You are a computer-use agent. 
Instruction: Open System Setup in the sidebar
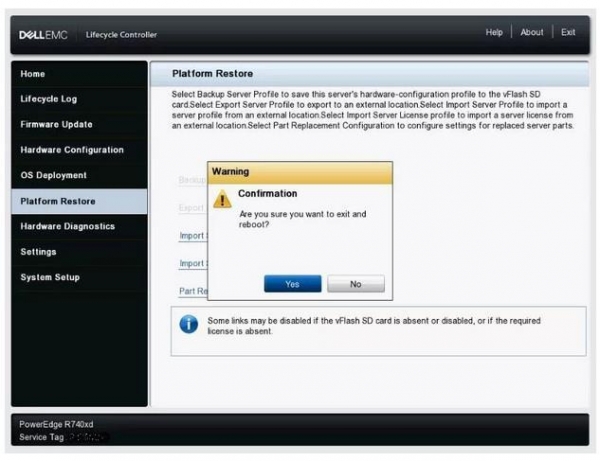(x=79, y=277)
